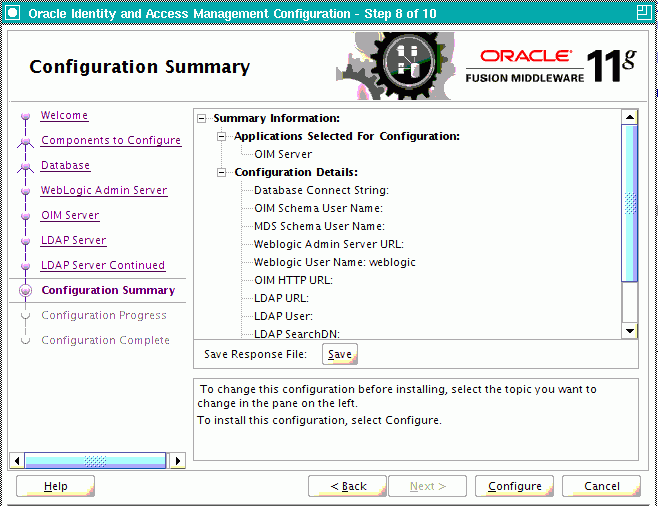Click the summary scrollbar down arrow
This screenshot has height=506, width=658.
pos(629,331)
